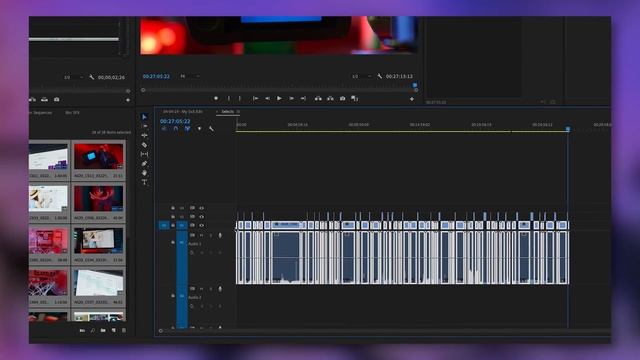The width and height of the screenshot is (640, 360).
Task: Select the Ripple Edit tool
Action: [144, 135]
